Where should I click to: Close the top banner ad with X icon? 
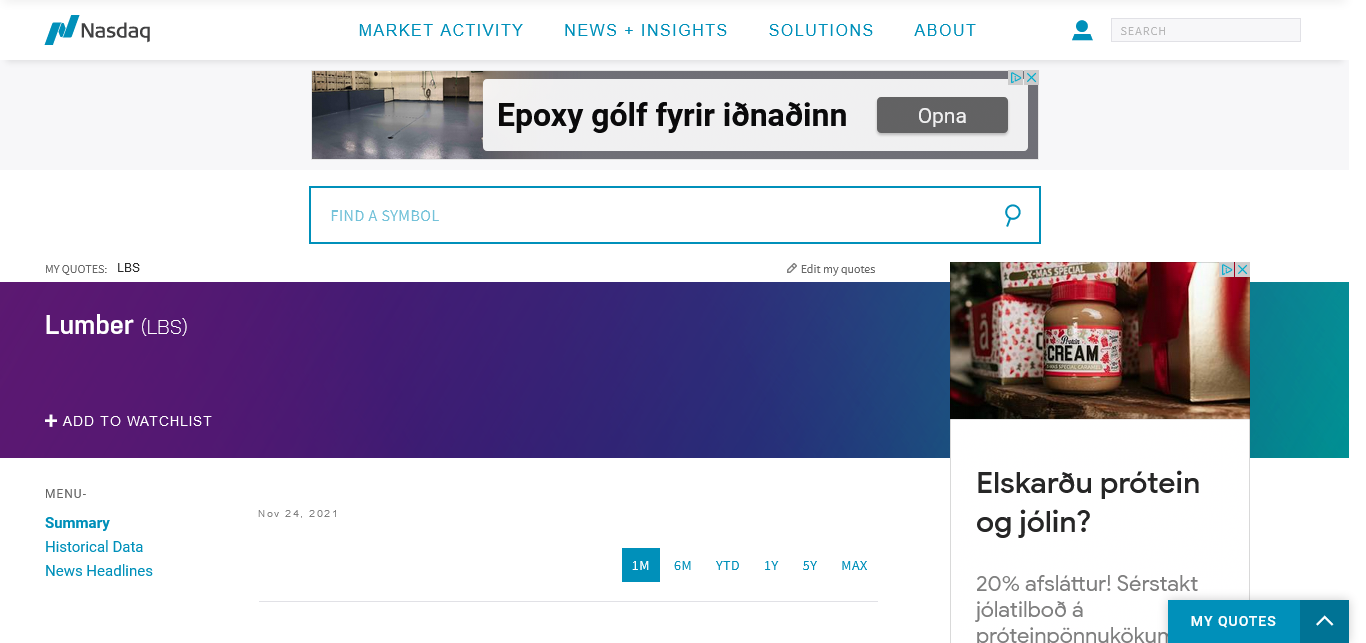(x=1031, y=77)
